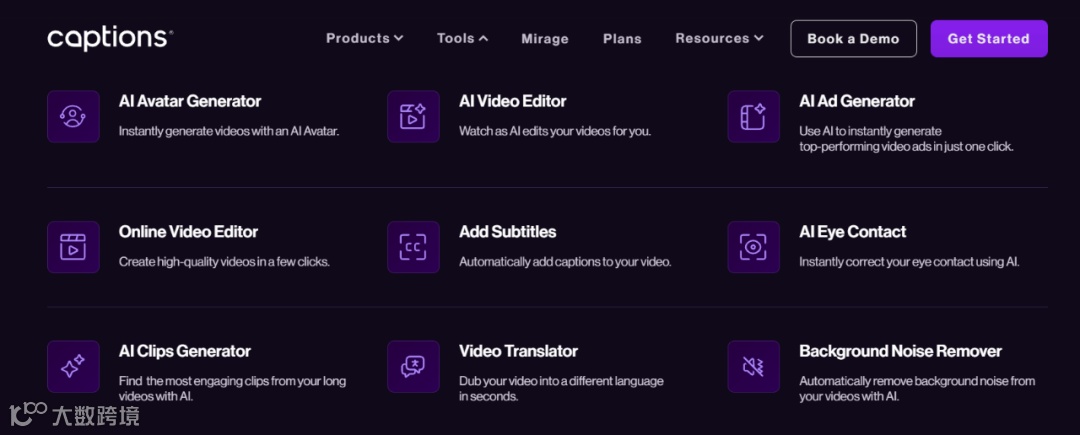The width and height of the screenshot is (1080, 435).
Task: Expand the Resources dropdown menu
Action: pos(719,39)
